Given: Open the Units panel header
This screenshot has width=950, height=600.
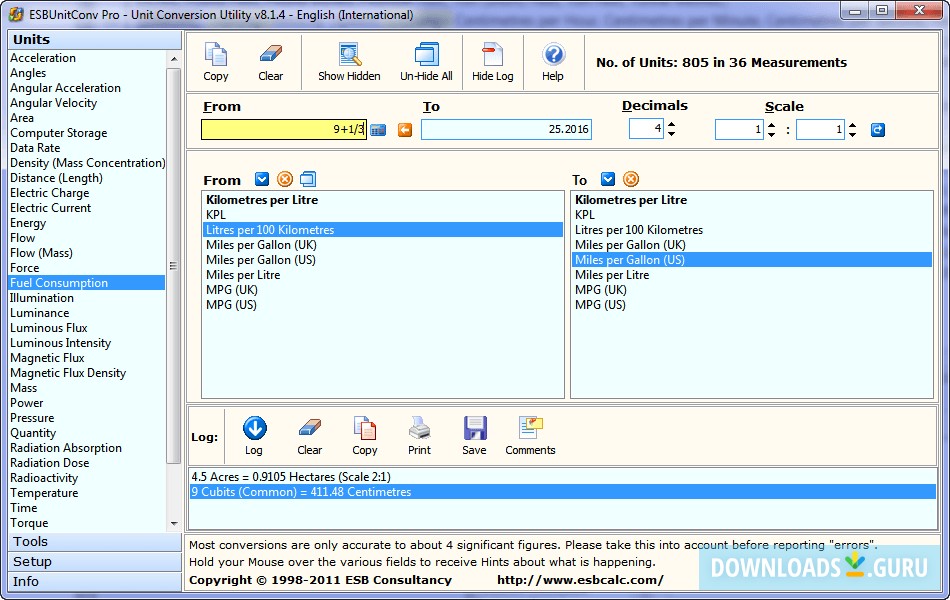Looking at the screenshot, I should [95, 39].
